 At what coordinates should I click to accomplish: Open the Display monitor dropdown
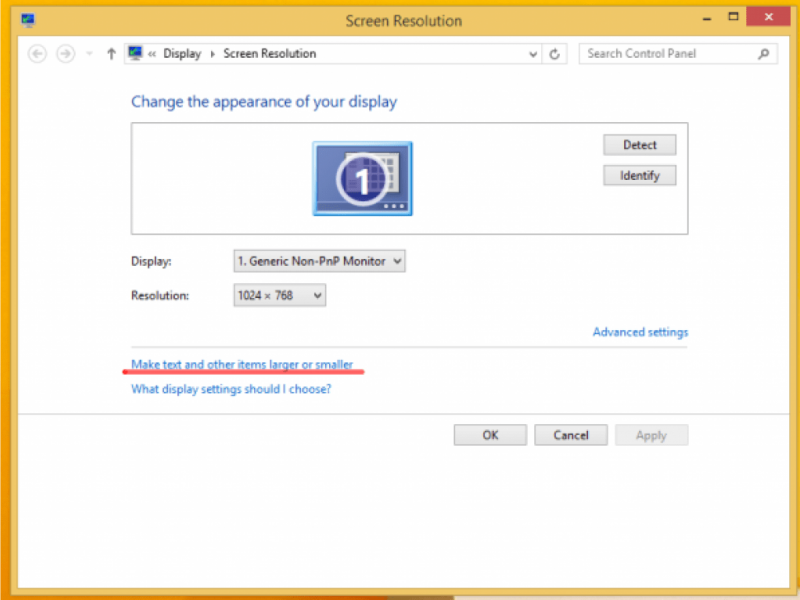tap(319, 261)
